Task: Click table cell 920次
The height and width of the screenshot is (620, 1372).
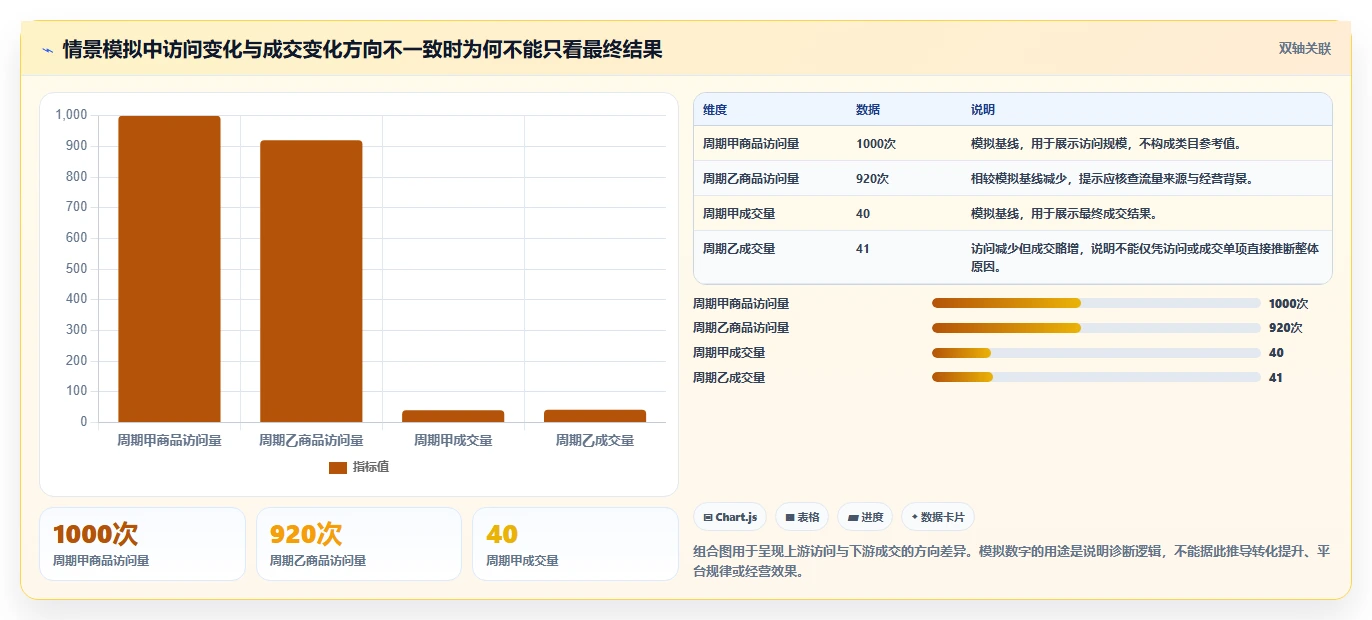Action: pos(873,179)
